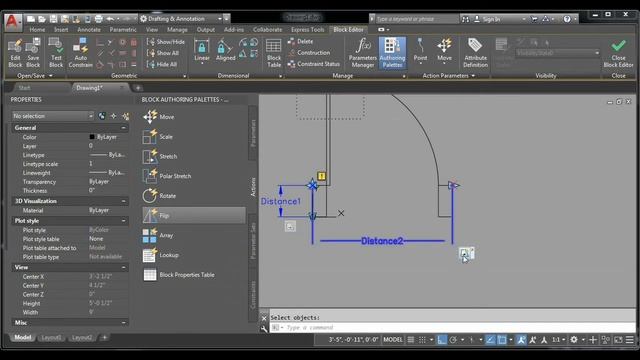Toggle snap mode in status bar
This screenshot has height=360, width=640.
point(422,340)
